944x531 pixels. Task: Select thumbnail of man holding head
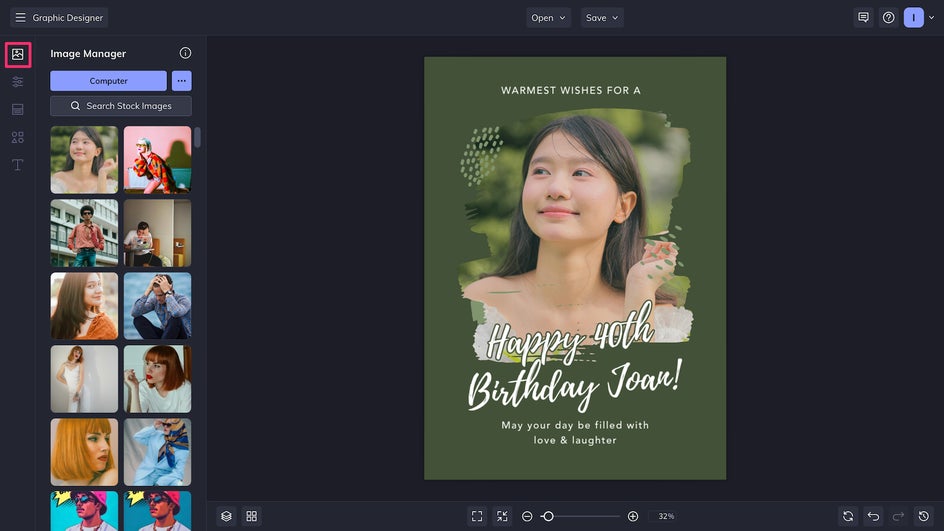pos(157,306)
